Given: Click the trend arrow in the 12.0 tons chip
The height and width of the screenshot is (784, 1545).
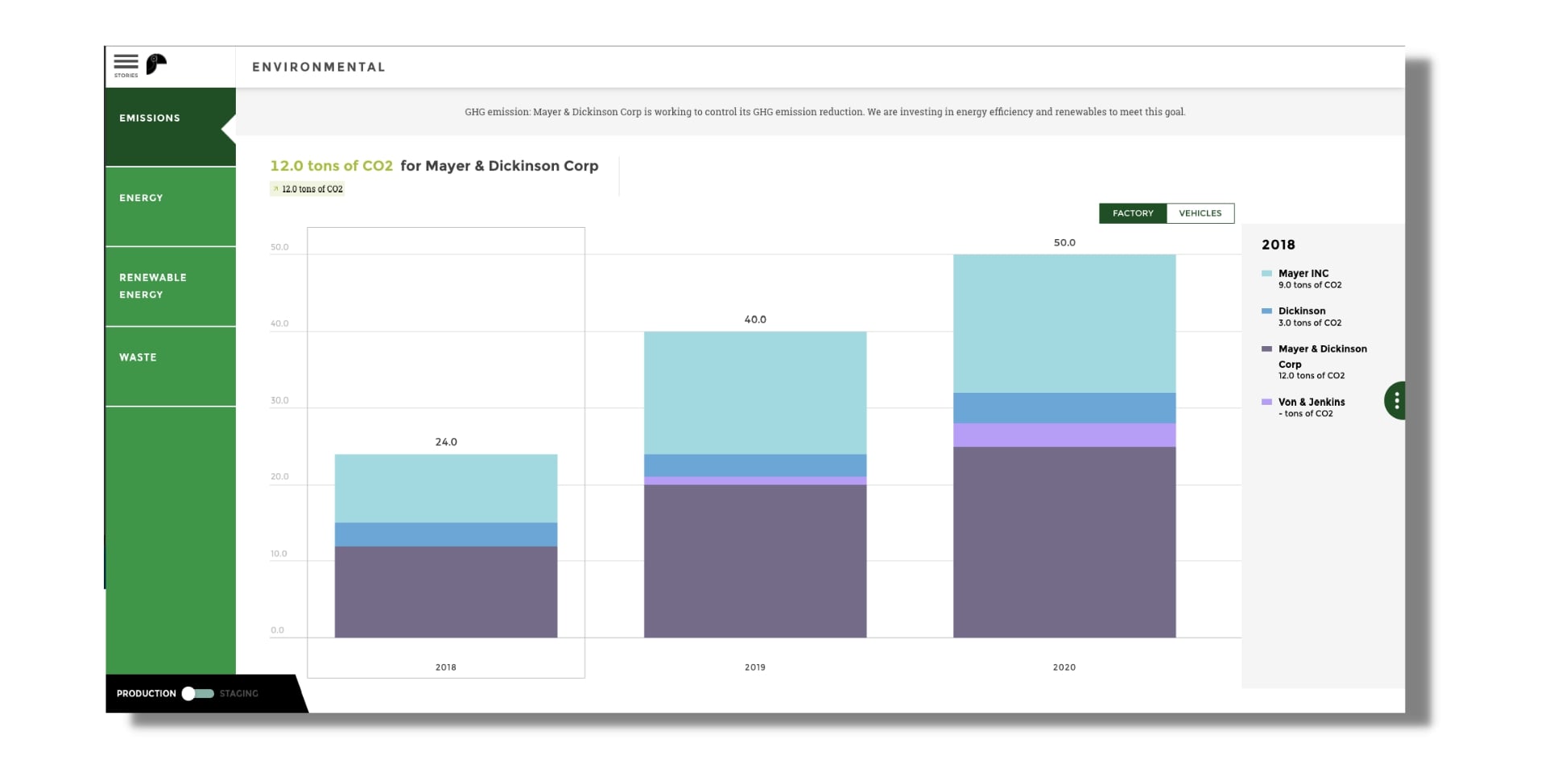Looking at the screenshot, I should (x=276, y=188).
